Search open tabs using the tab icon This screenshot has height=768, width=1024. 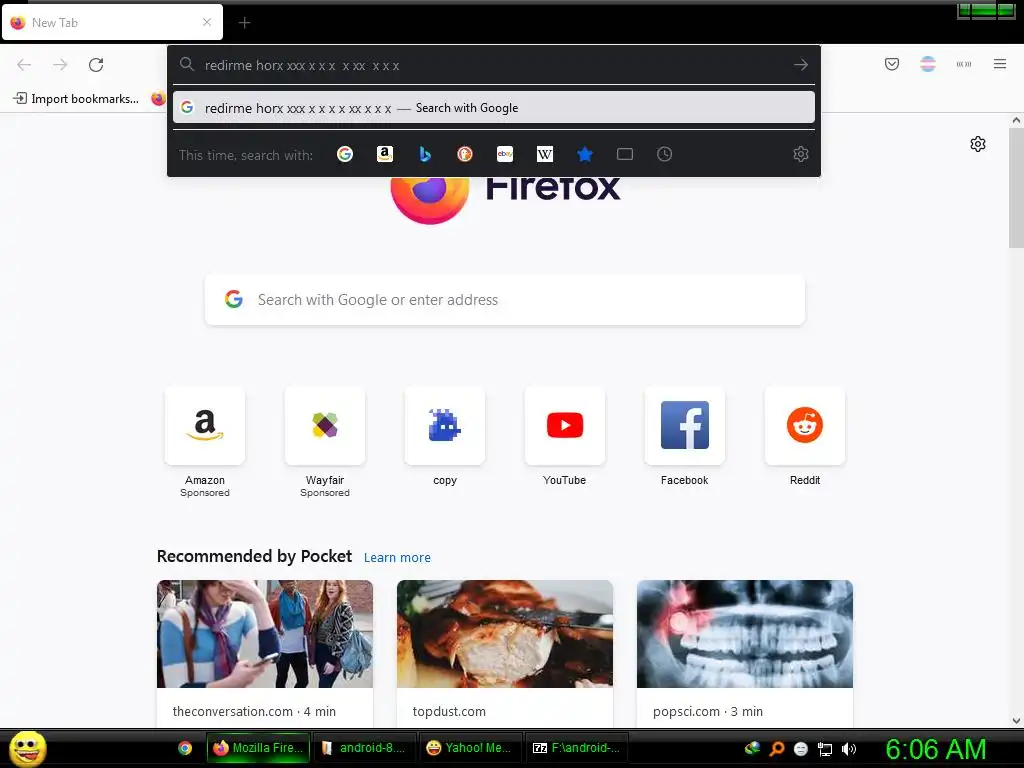coord(625,154)
